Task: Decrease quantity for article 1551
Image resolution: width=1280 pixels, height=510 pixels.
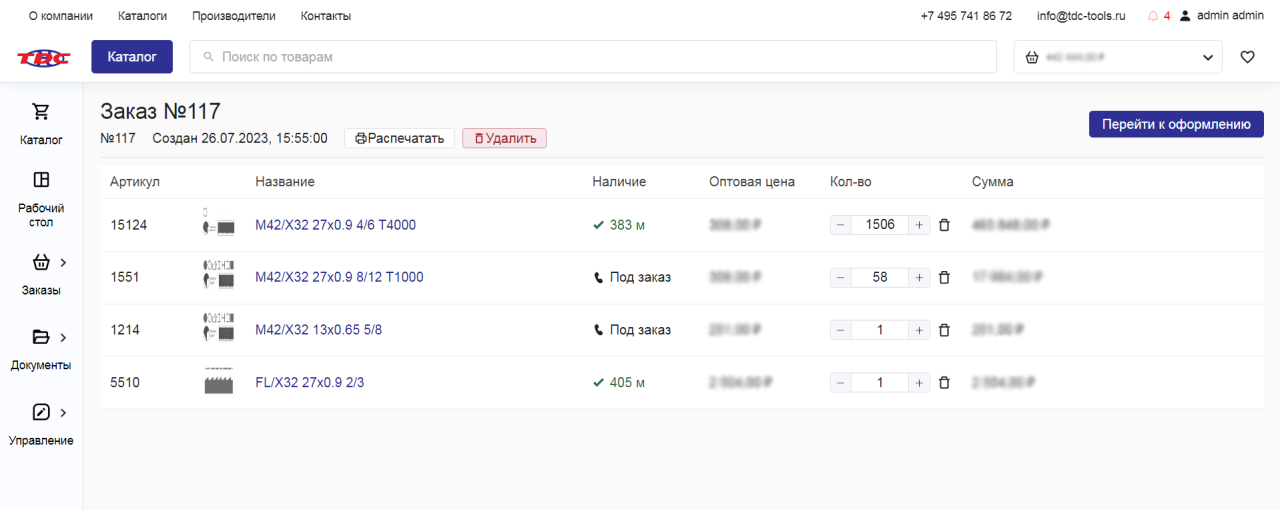Action: (x=841, y=277)
